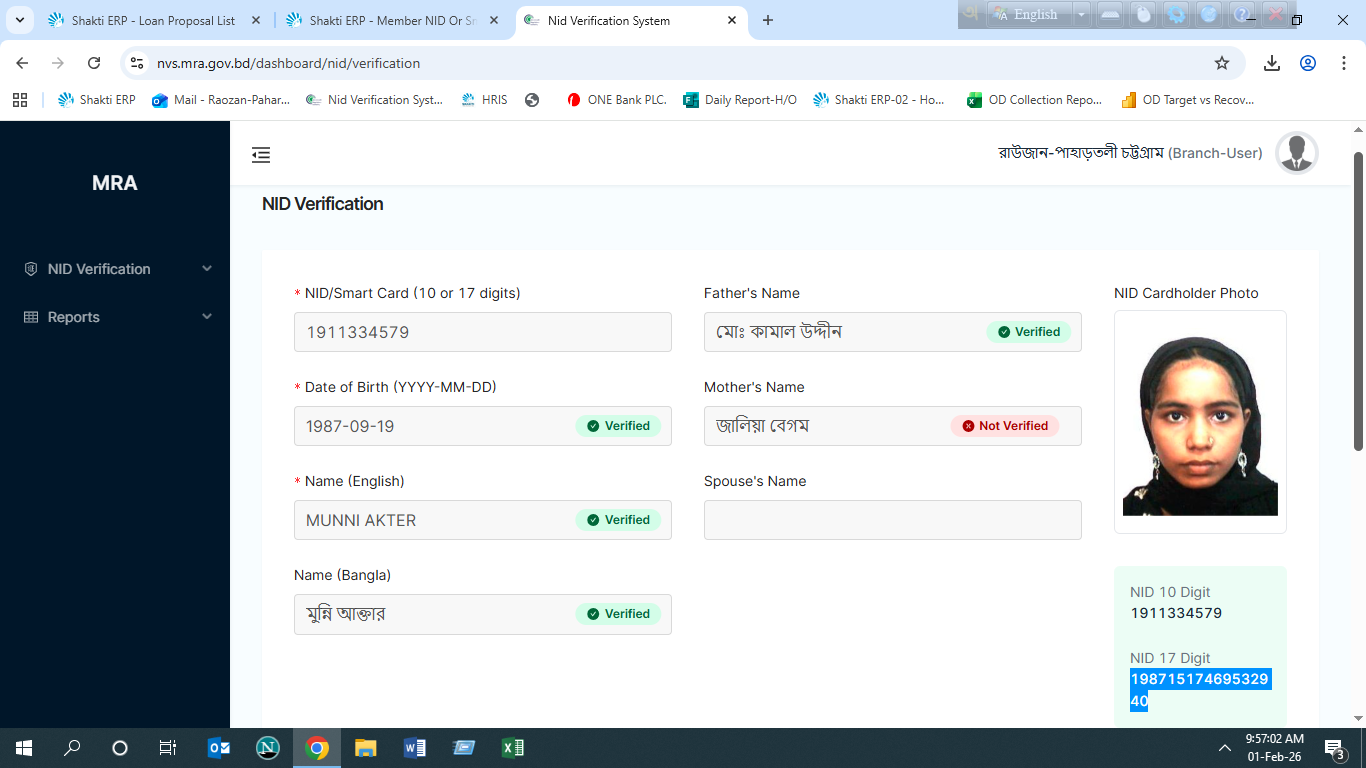Click the empty Spouse's Name field
This screenshot has width=1366, height=768.
pos(892,520)
